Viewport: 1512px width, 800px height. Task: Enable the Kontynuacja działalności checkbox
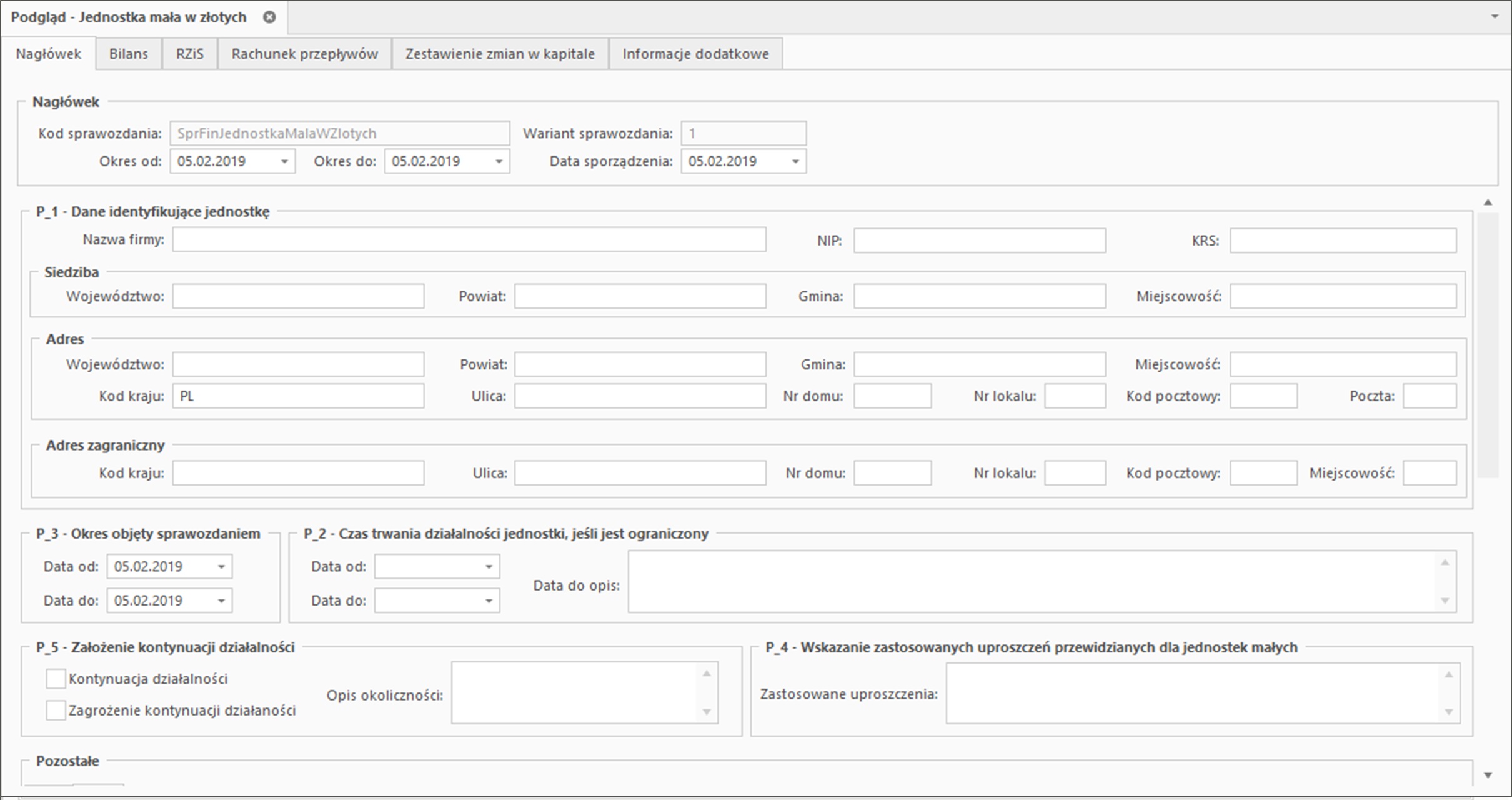click(x=56, y=679)
